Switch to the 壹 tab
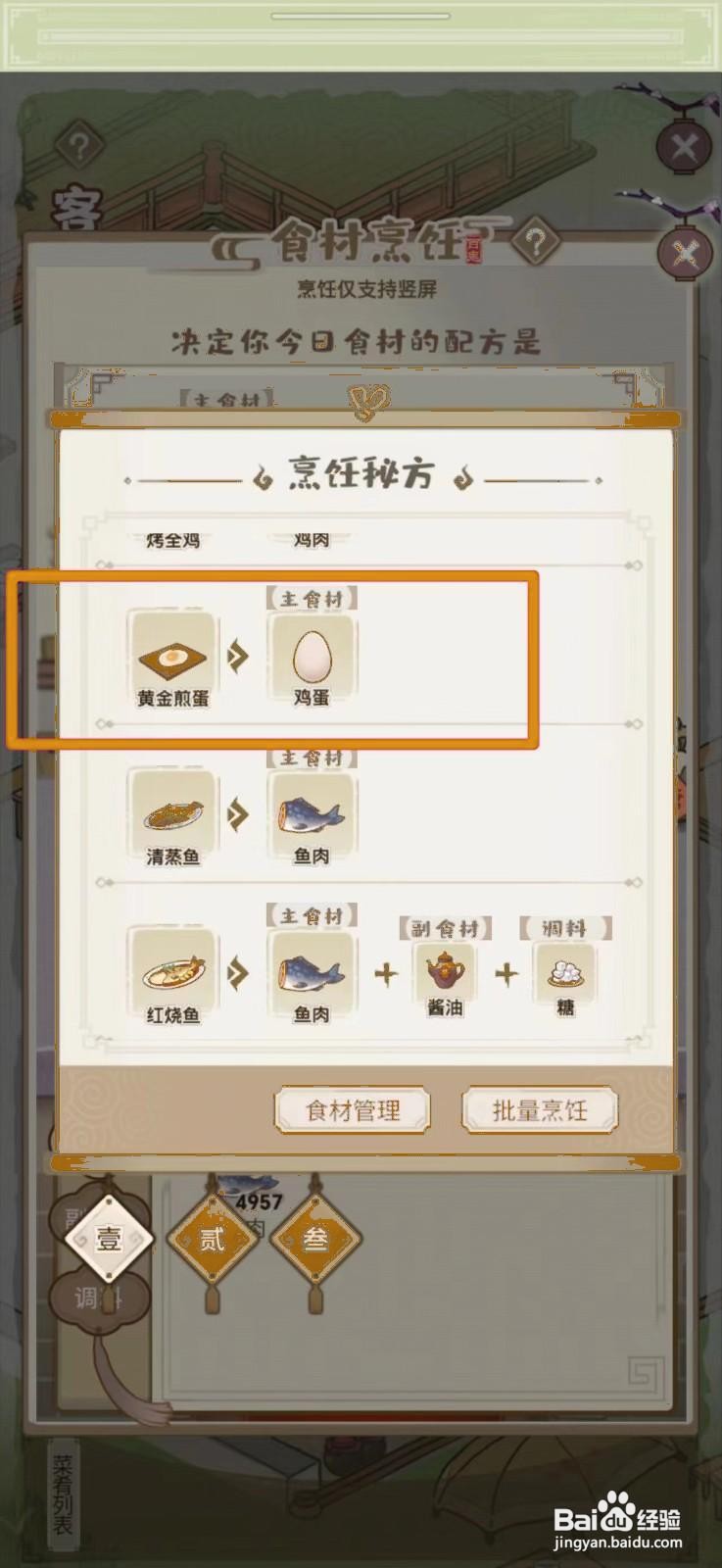 coord(109,1240)
